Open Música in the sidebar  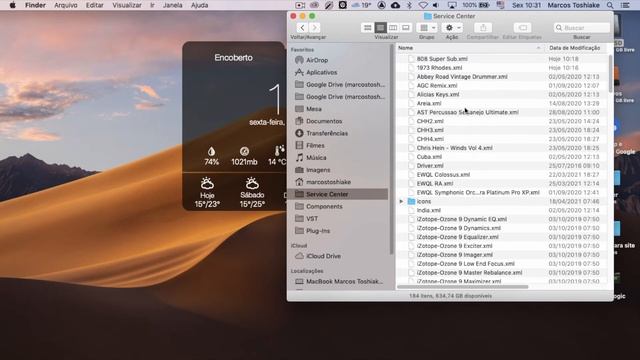coord(316,158)
